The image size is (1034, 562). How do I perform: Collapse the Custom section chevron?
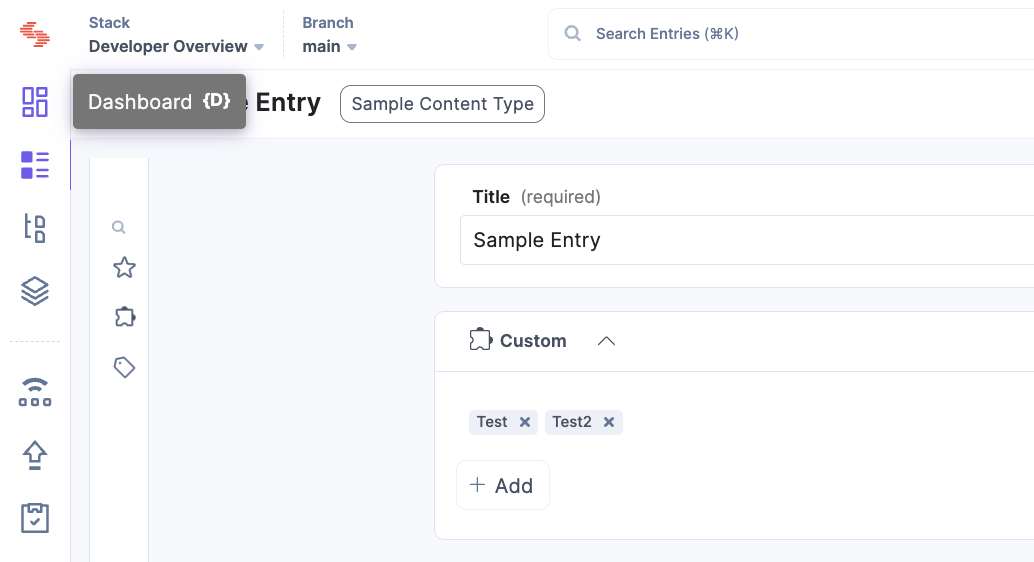[x=606, y=341]
